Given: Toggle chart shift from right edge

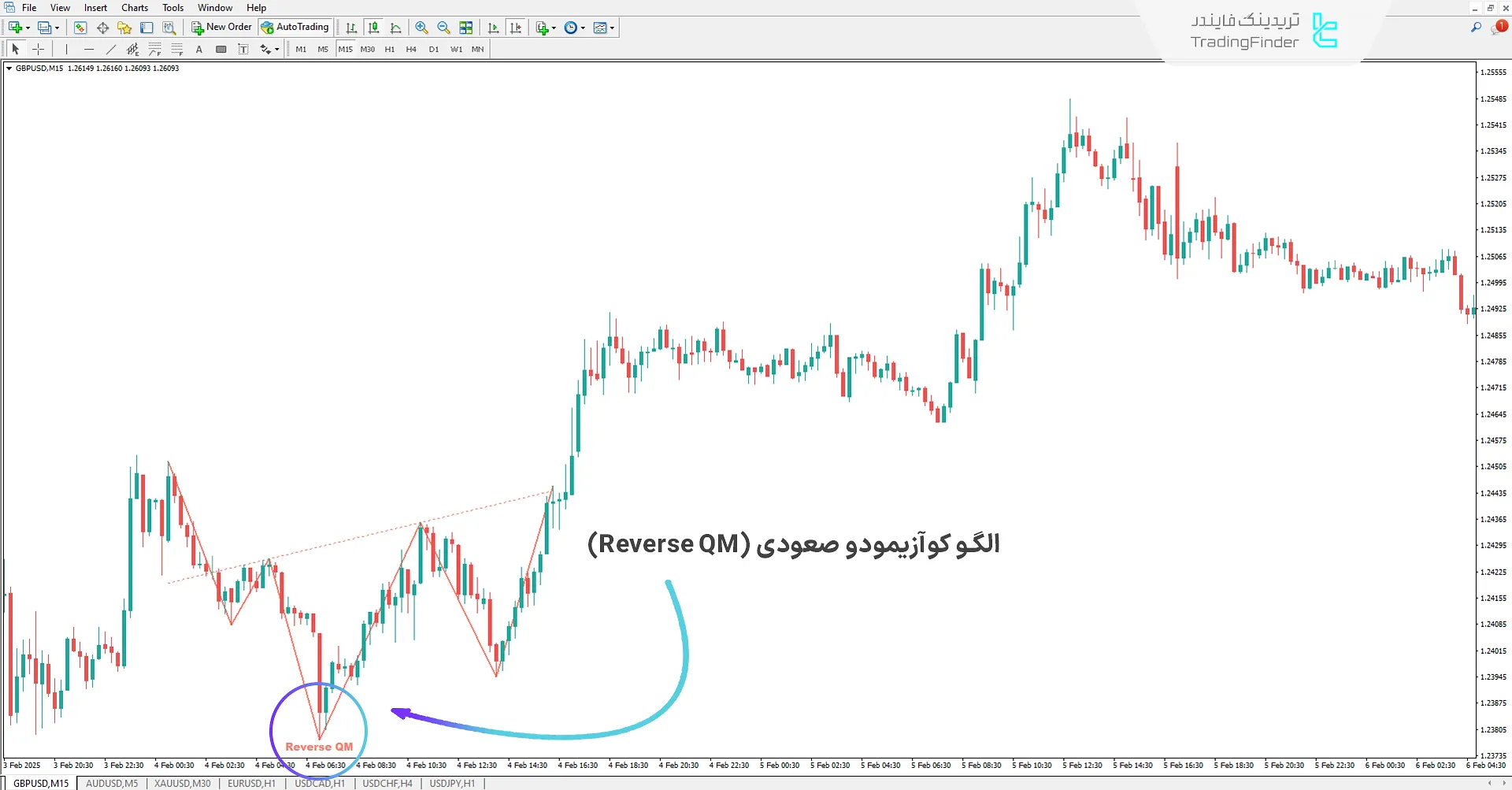Looking at the screenshot, I should click(x=517, y=27).
